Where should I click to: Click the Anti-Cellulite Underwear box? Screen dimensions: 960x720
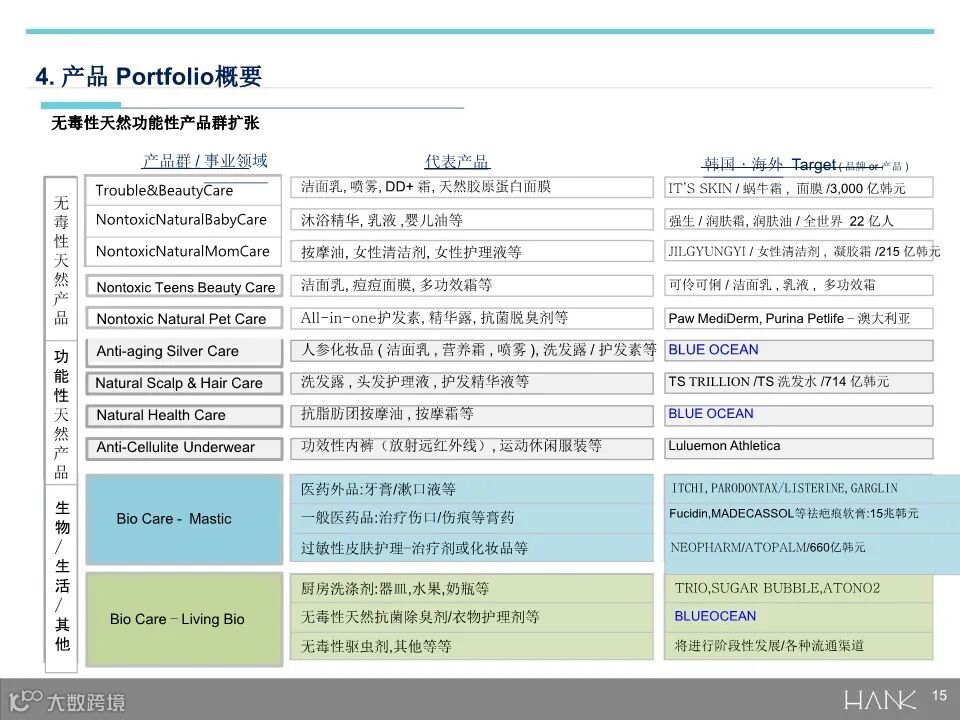click(x=184, y=448)
